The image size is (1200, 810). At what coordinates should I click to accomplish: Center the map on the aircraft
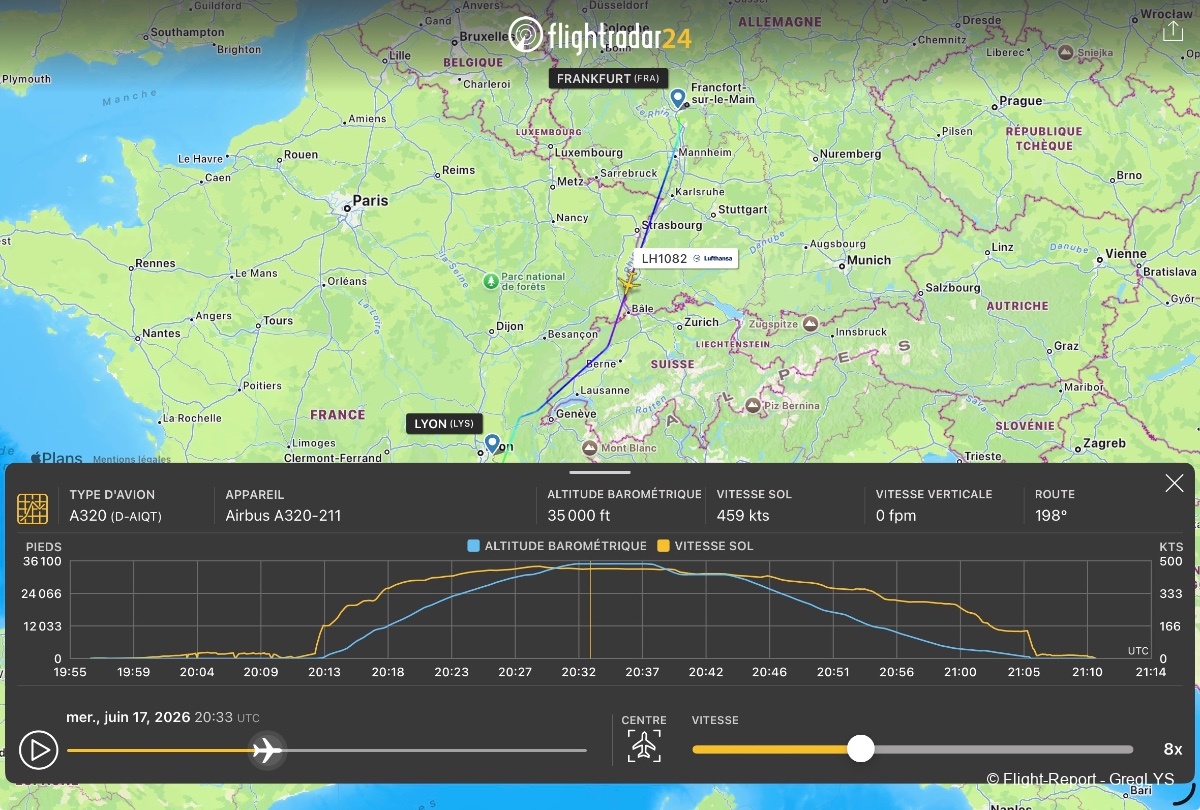645,746
